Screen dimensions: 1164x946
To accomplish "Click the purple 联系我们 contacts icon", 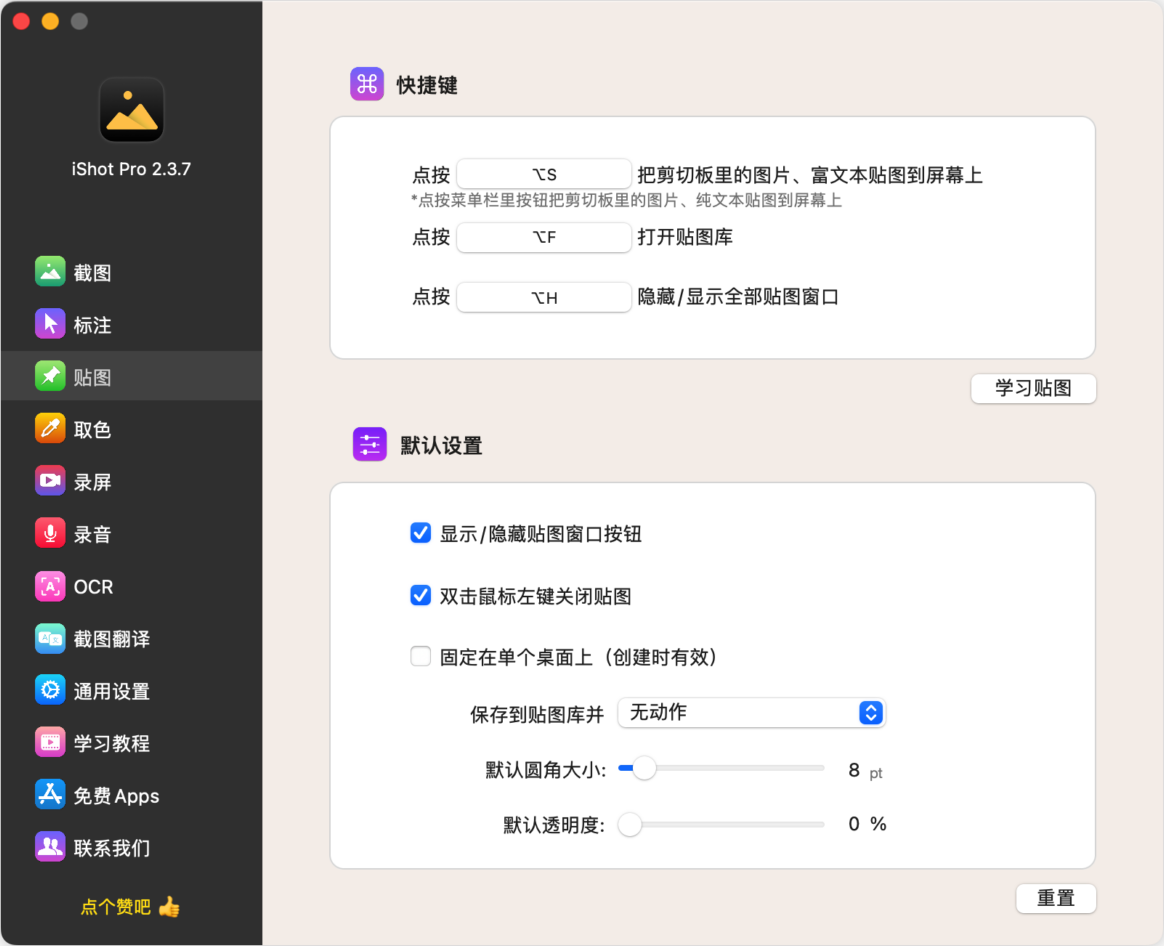I will point(50,847).
